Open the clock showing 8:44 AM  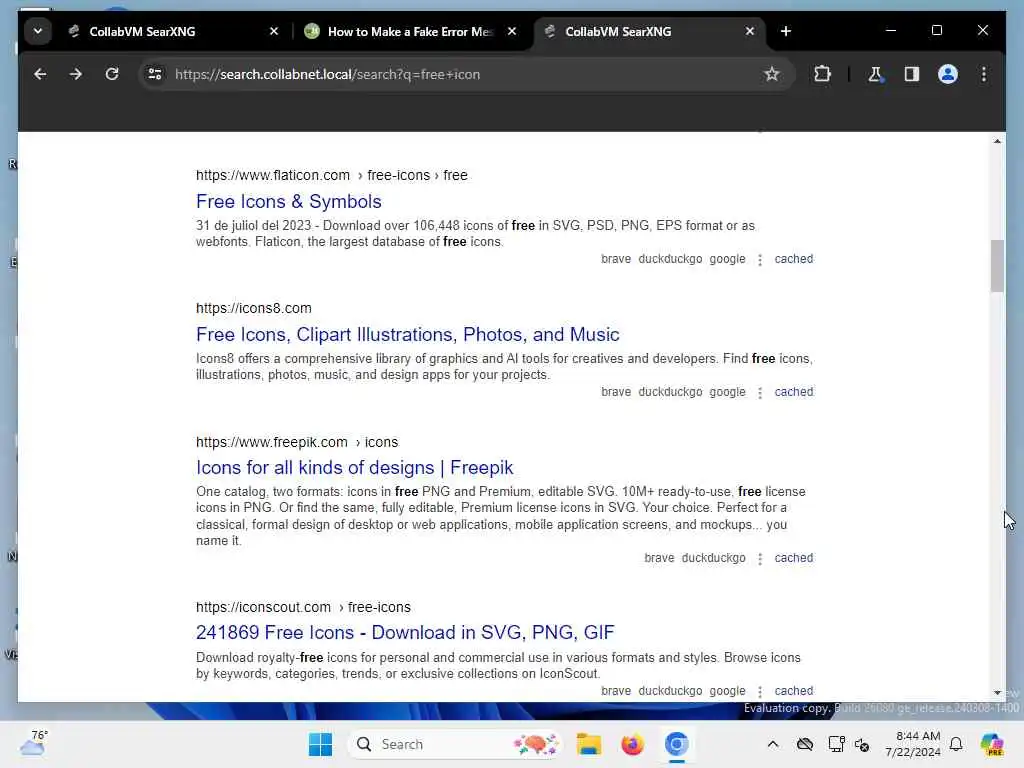click(x=913, y=744)
